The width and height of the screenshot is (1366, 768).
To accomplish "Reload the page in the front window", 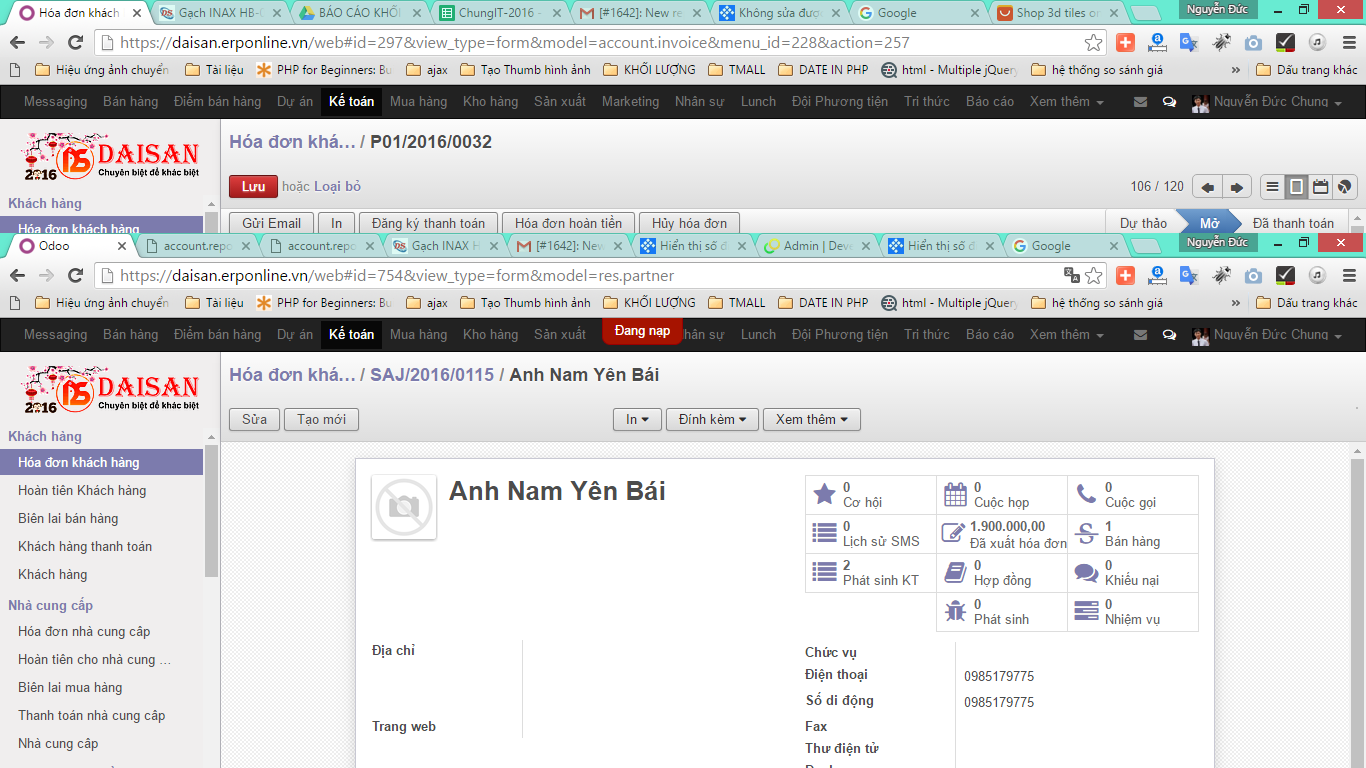I will [x=75, y=275].
